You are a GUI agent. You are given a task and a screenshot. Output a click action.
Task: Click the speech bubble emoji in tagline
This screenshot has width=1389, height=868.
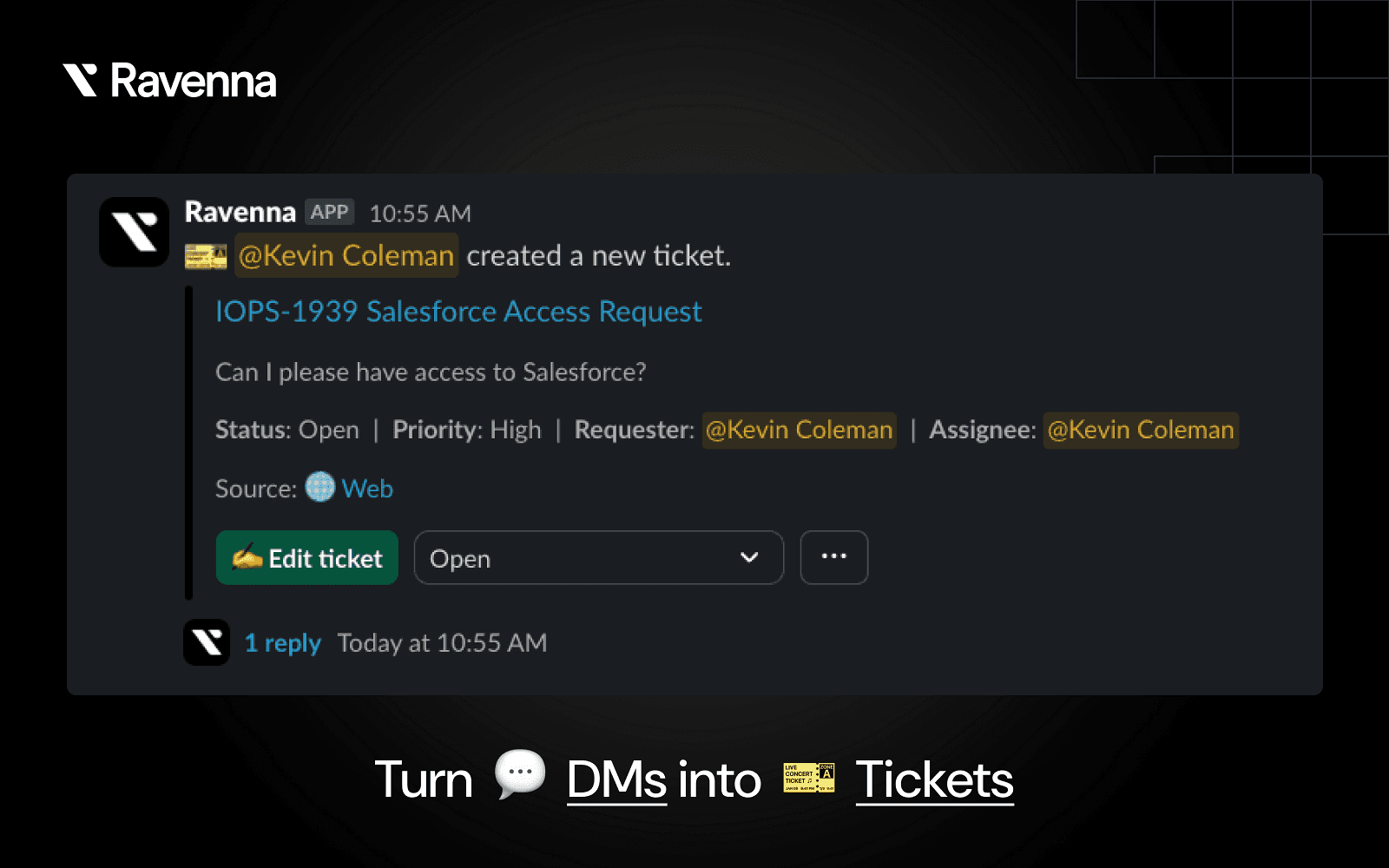pyautogui.click(x=520, y=773)
